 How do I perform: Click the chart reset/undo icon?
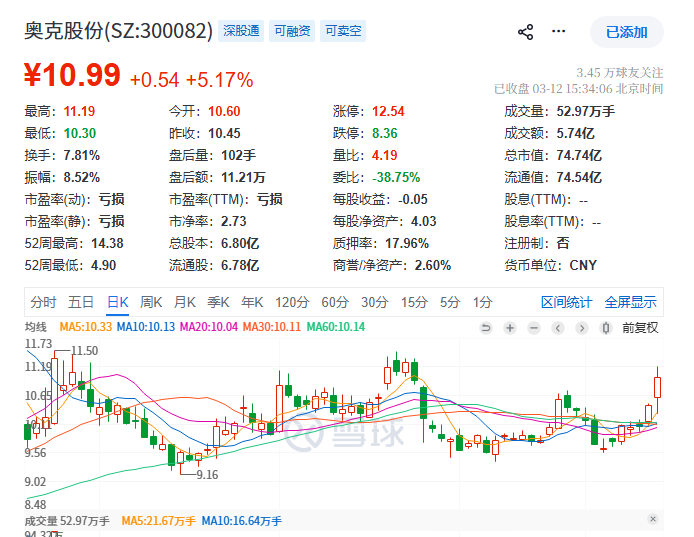486,328
